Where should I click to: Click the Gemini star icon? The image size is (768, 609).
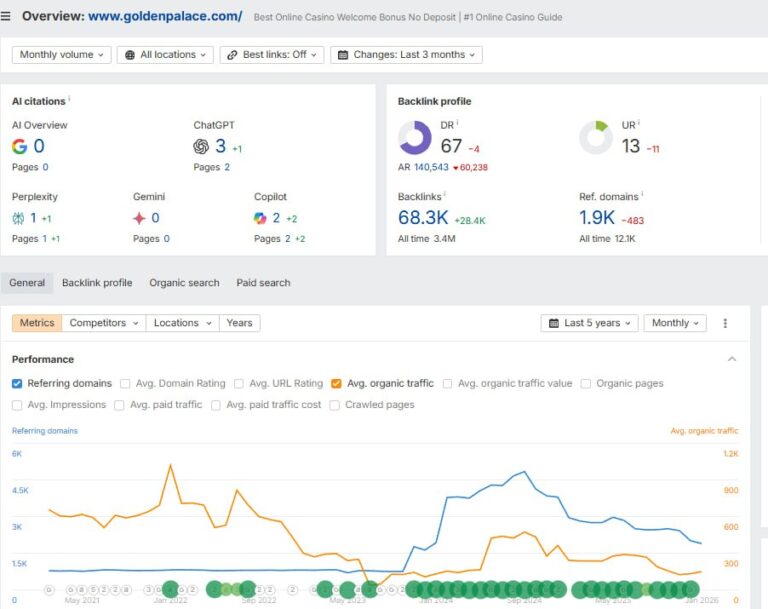[x=139, y=218]
